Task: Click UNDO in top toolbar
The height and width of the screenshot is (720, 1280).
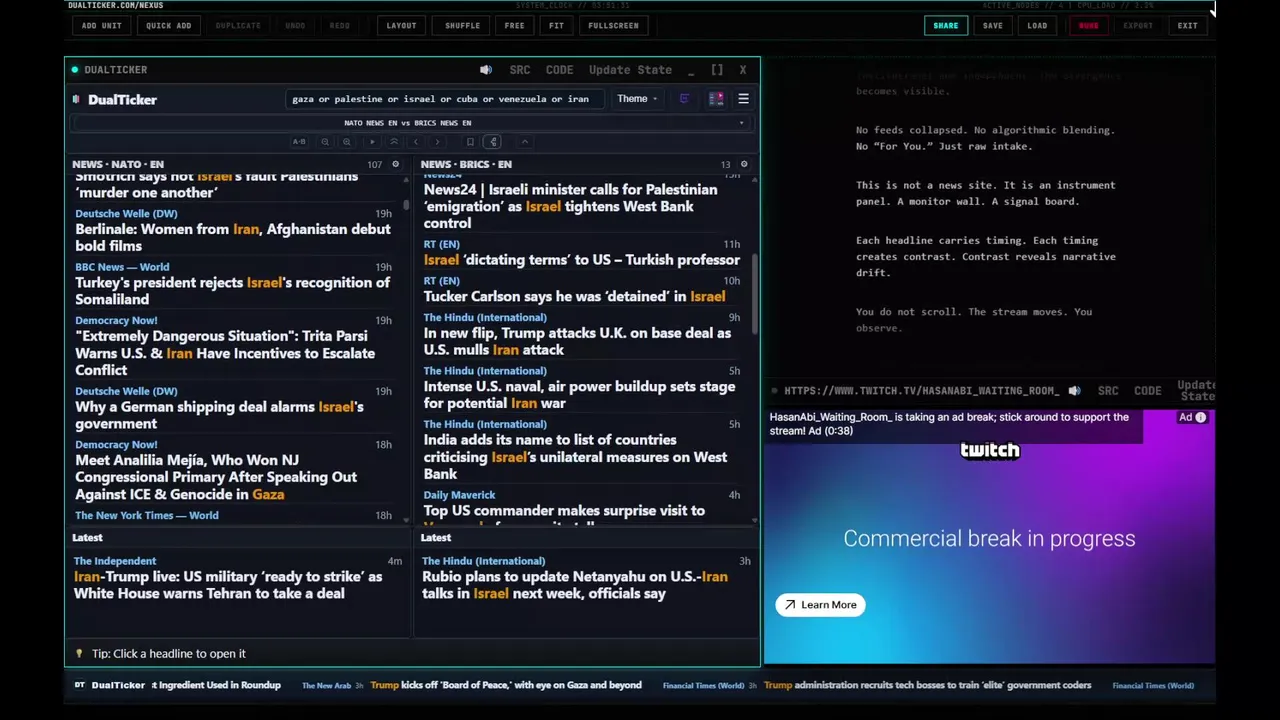Action: (x=295, y=26)
